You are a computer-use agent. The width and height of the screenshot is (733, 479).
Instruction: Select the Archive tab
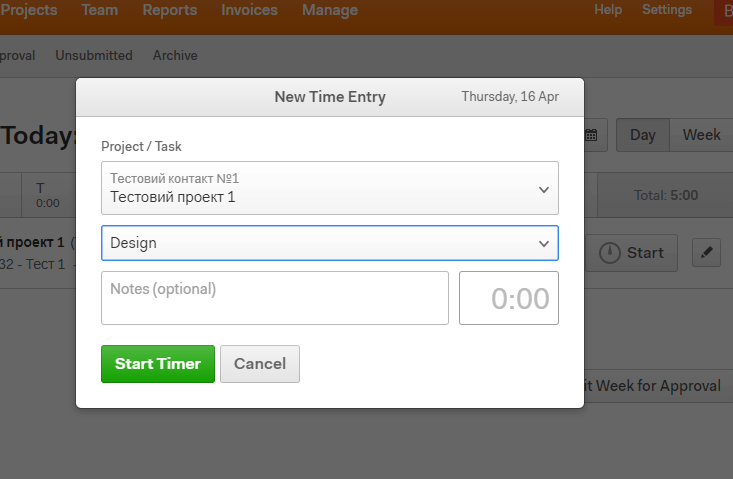175,55
